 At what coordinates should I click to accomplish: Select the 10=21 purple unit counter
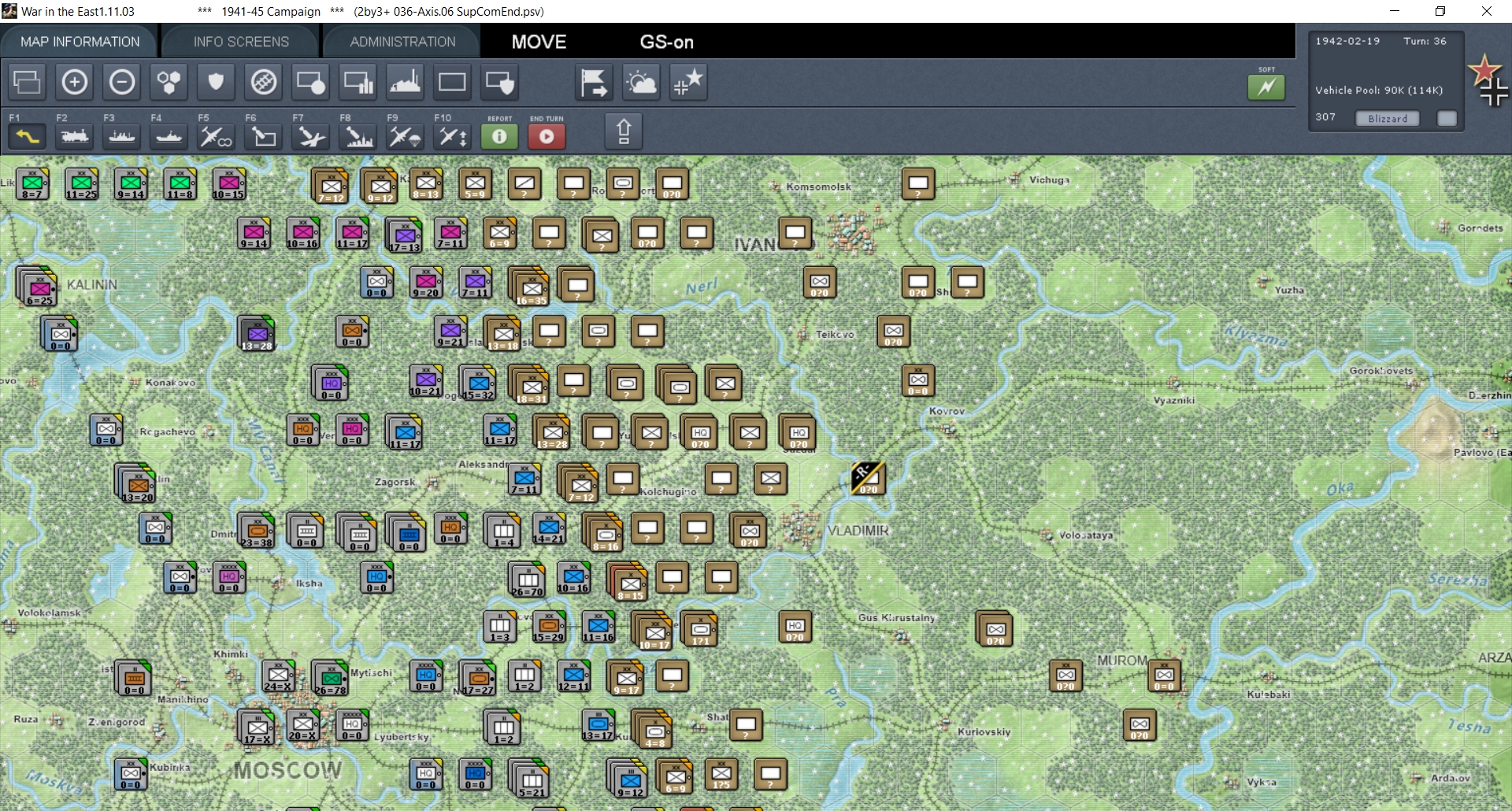(426, 381)
